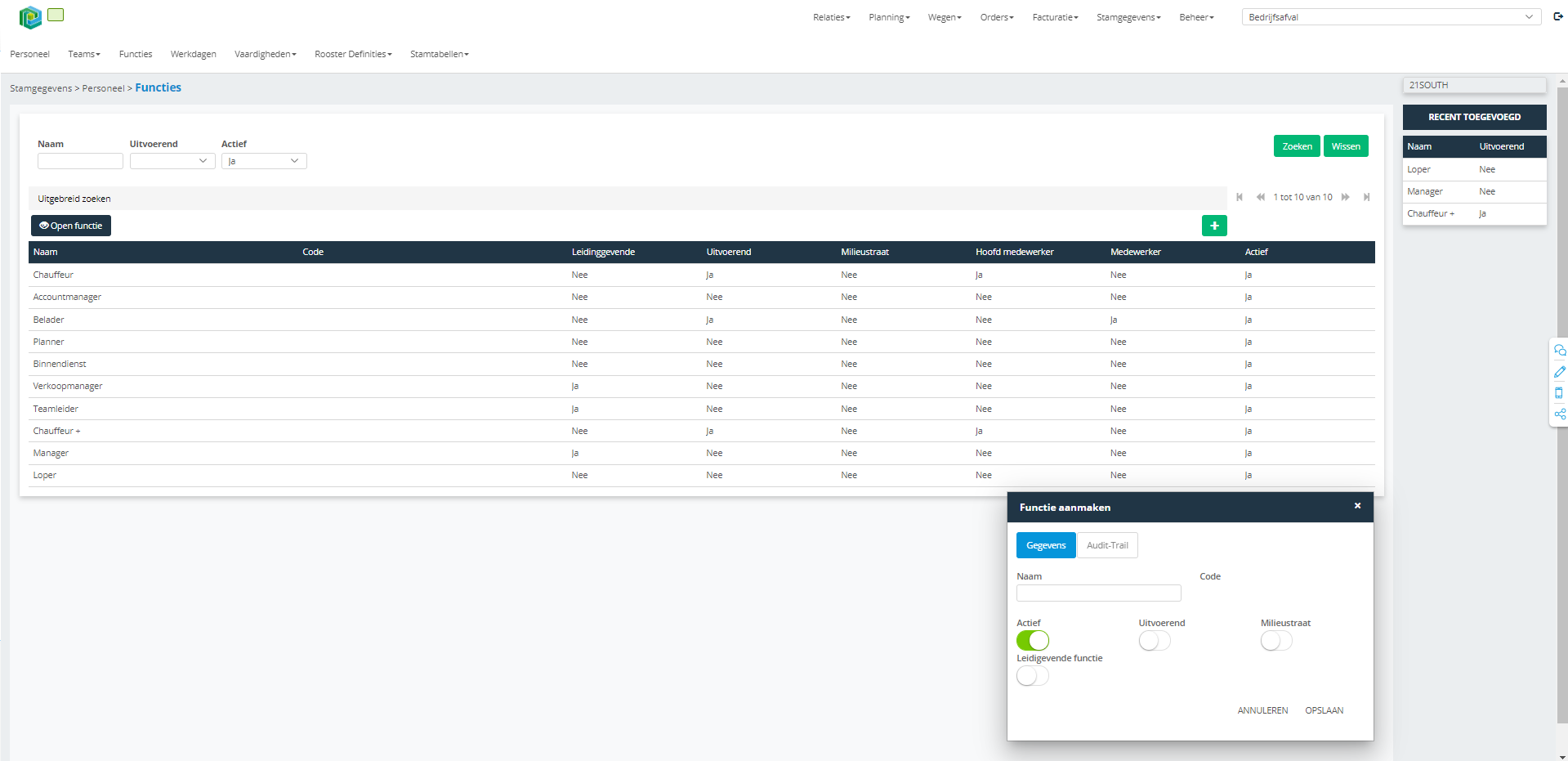
Task: Sort the table by the Naam column
Action: tap(46, 252)
